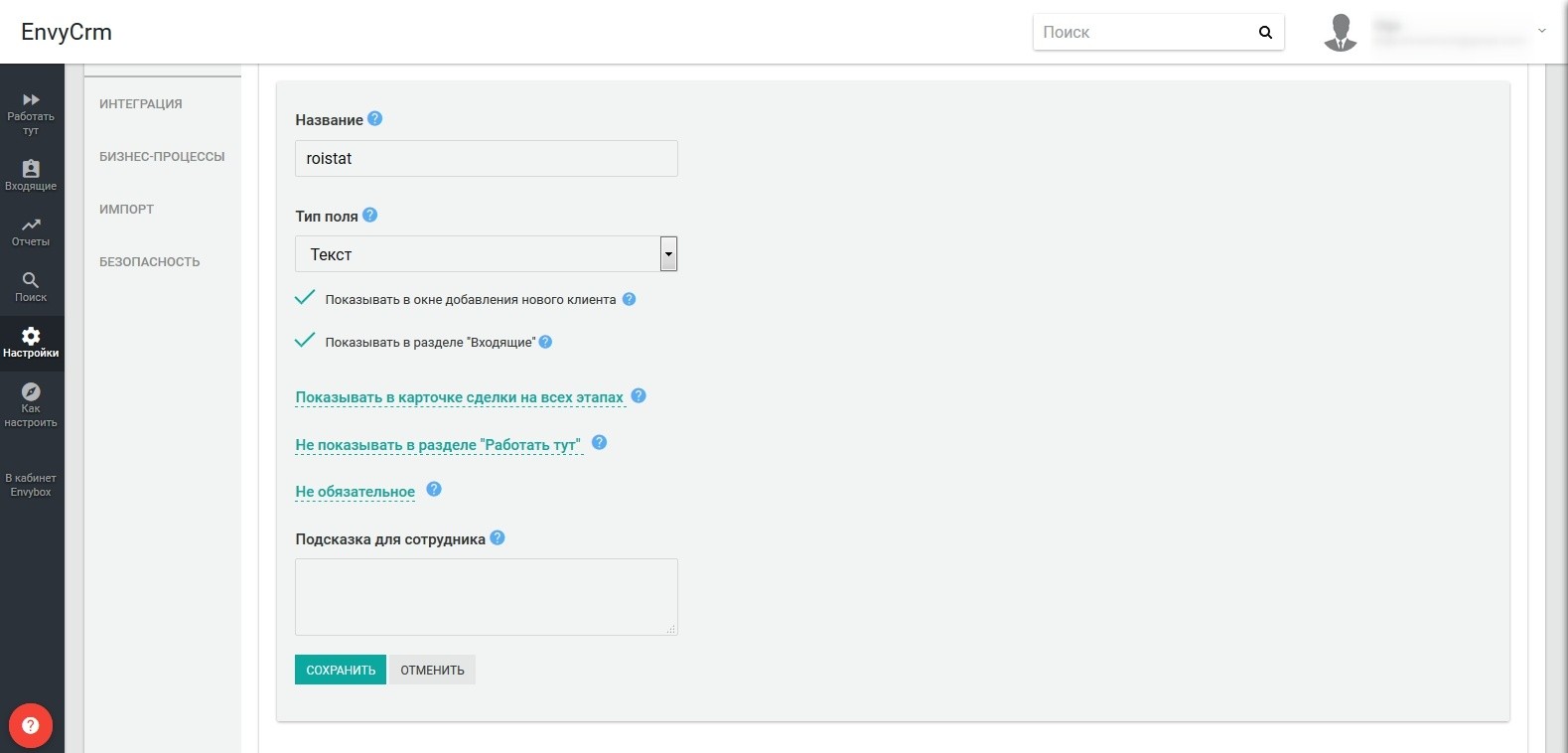Select 'БИЗНЕС-ПРОЦЕССЫ' in settings menu
Viewport: 1568px width, 753px height.
[x=162, y=157]
